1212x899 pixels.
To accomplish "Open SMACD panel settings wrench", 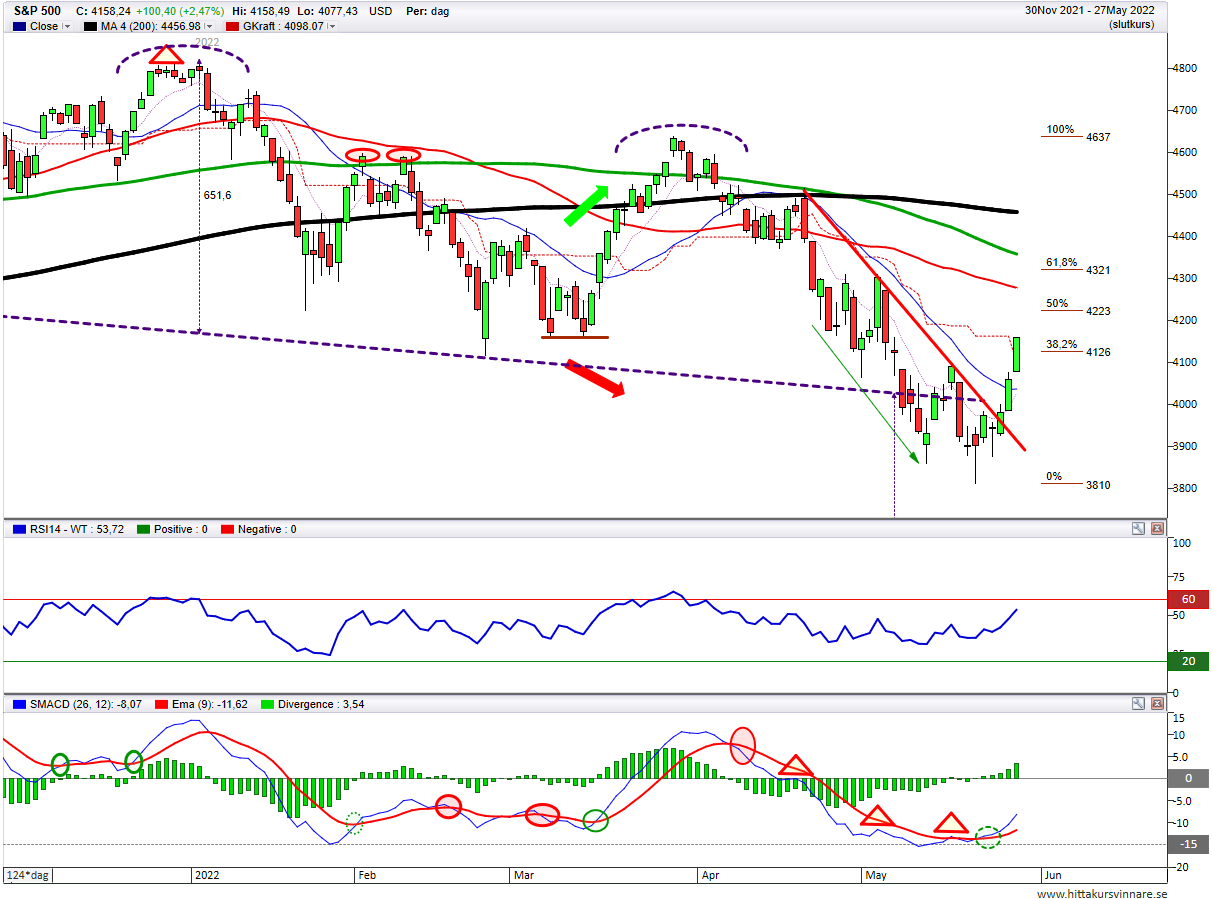I will 1139,704.
